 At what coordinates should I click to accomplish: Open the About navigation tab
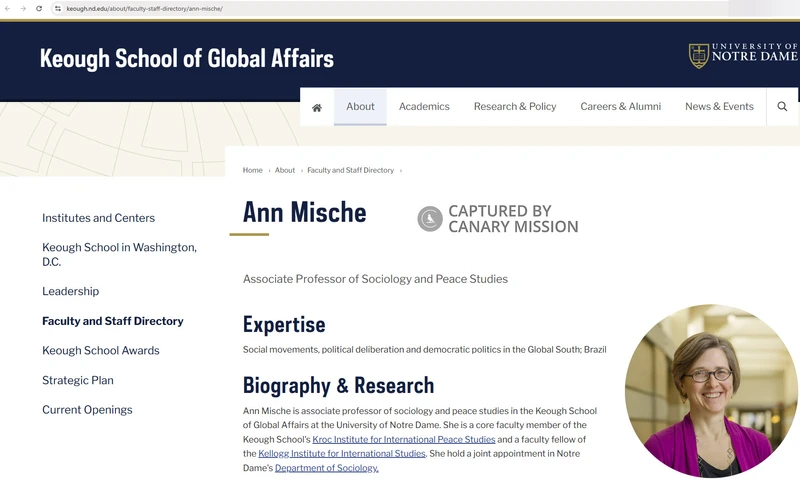360,107
